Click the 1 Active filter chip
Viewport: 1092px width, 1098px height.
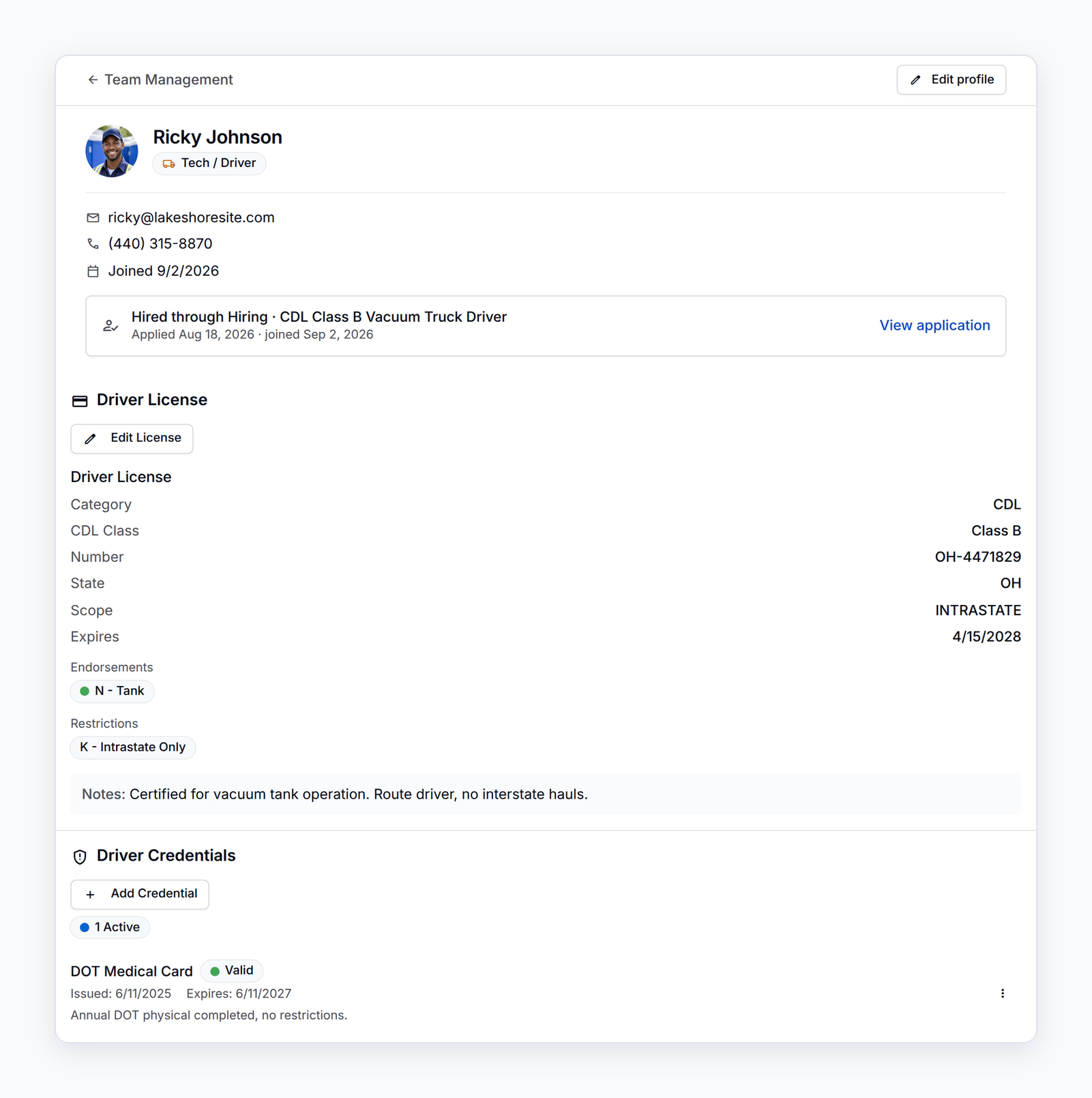pyautogui.click(x=110, y=928)
